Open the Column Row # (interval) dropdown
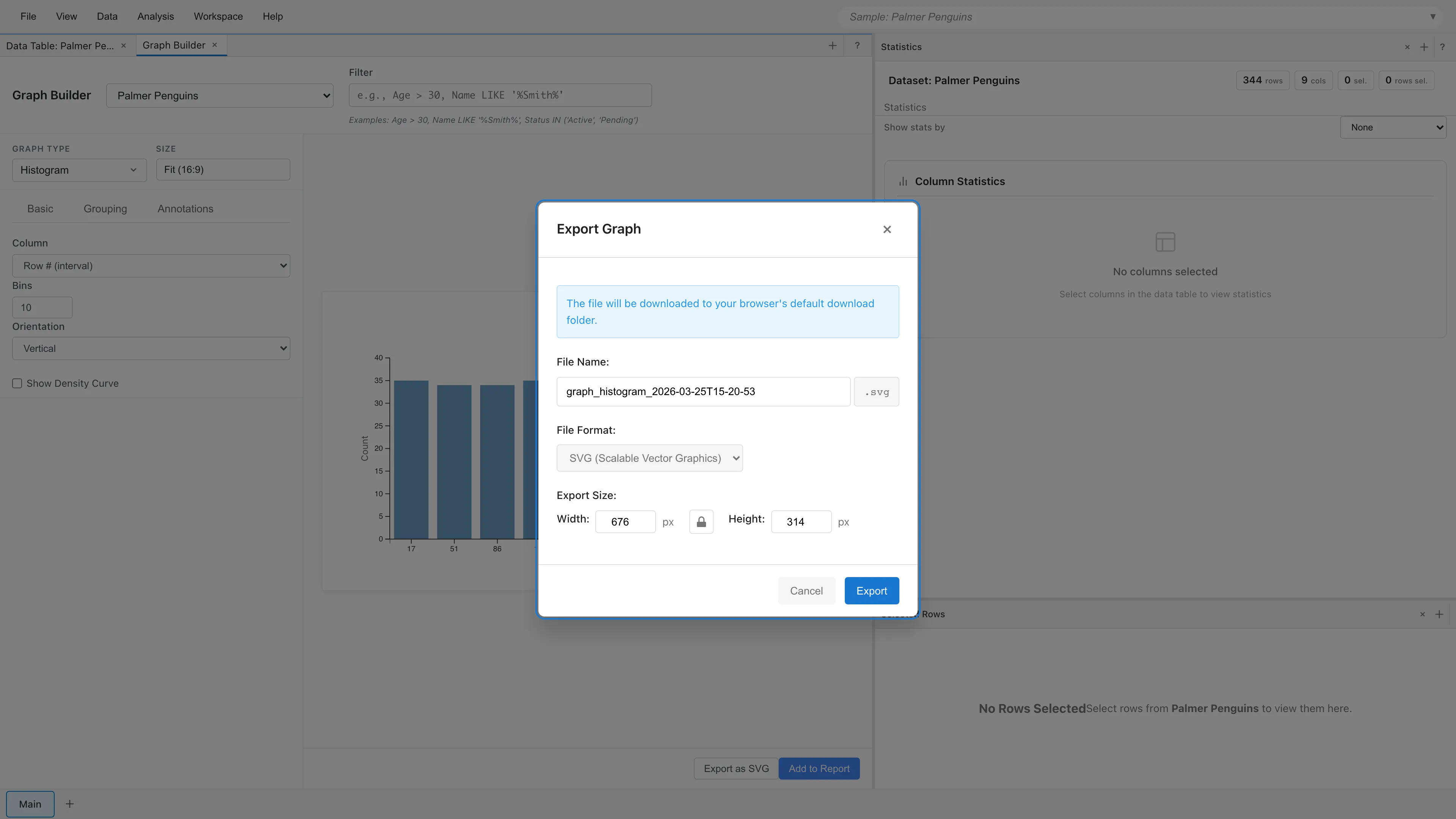Screen dimensions: 1456x819 pos(151,266)
